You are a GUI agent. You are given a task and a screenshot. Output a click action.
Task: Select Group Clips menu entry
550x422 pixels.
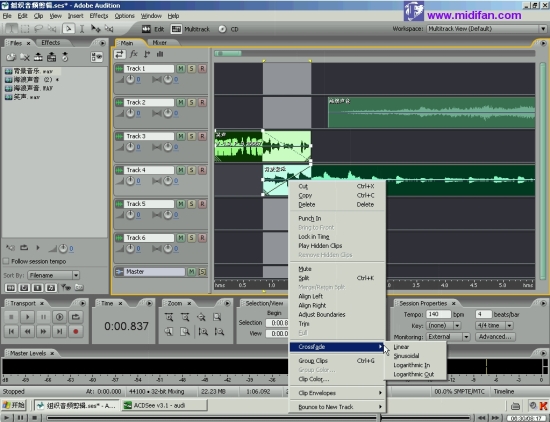(x=337, y=361)
